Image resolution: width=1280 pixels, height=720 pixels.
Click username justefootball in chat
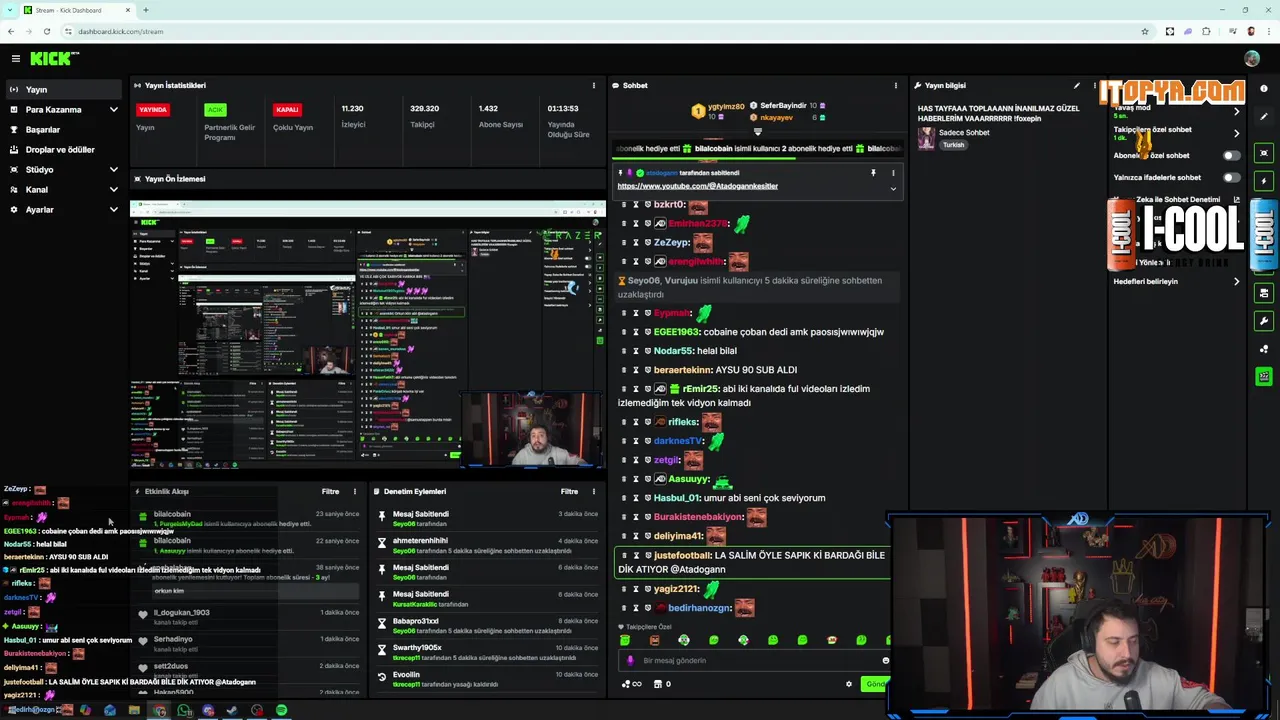[x=682, y=555]
